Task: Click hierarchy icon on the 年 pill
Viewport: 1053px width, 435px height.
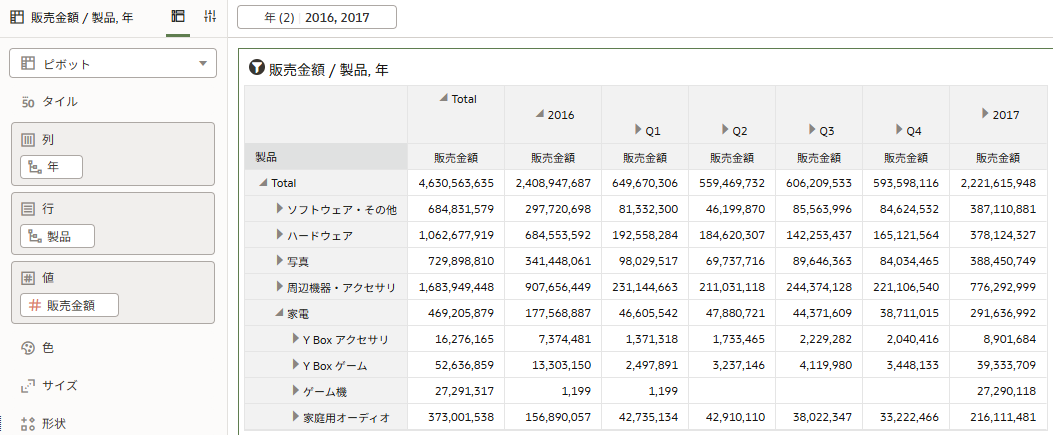Action: [x=34, y=167]
